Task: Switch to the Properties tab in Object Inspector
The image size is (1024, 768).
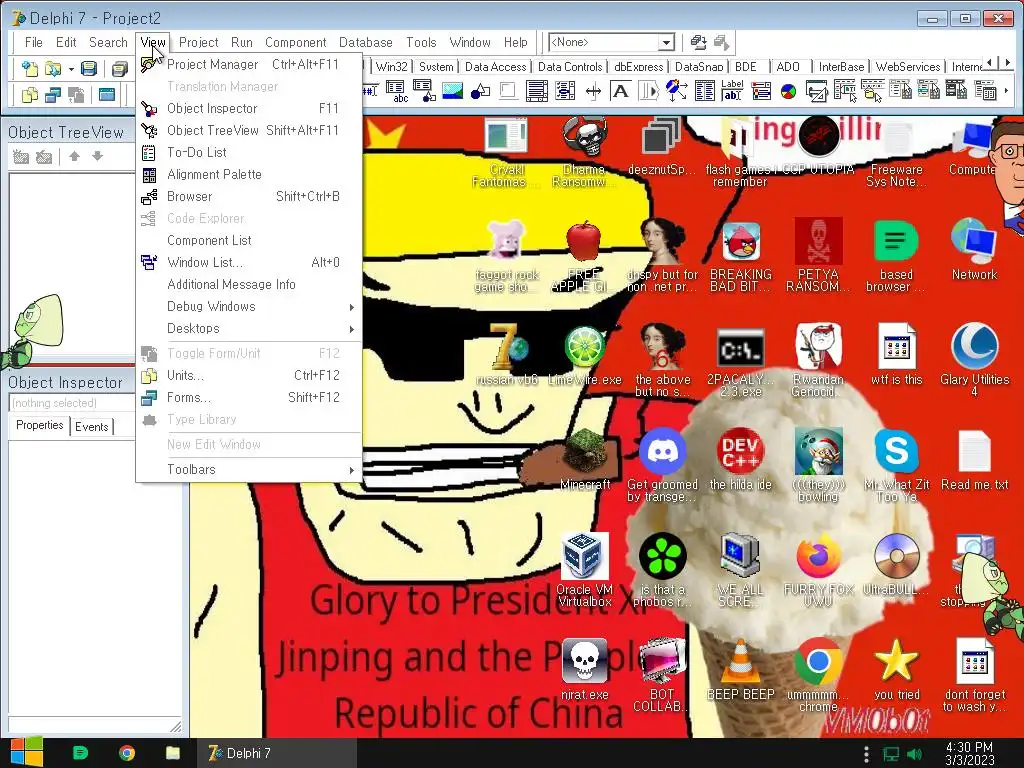Action: pyautogui.click(x=40, y=425)
